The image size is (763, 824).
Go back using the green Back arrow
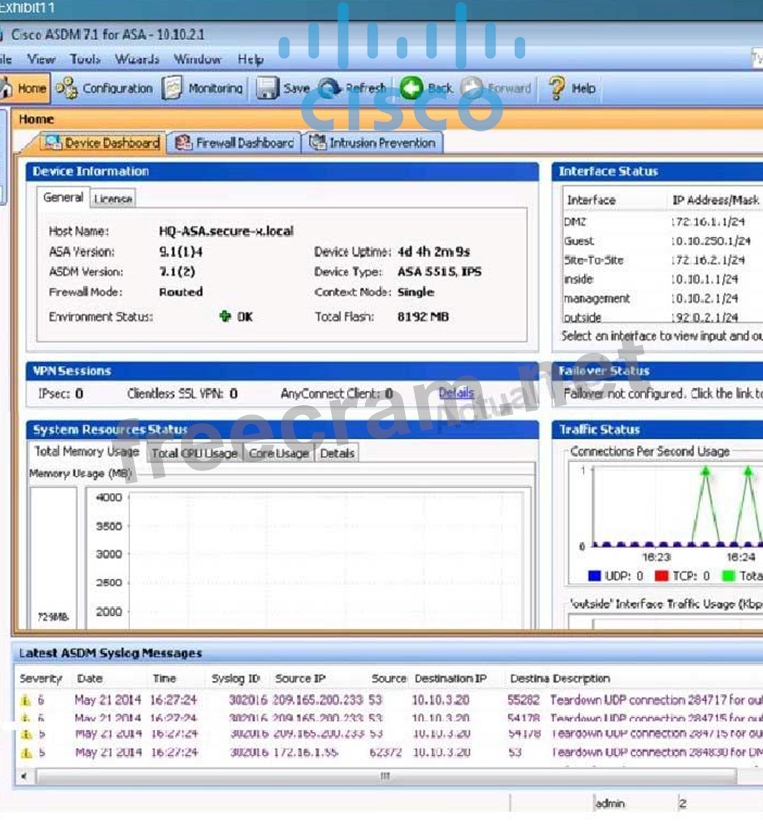411,88
